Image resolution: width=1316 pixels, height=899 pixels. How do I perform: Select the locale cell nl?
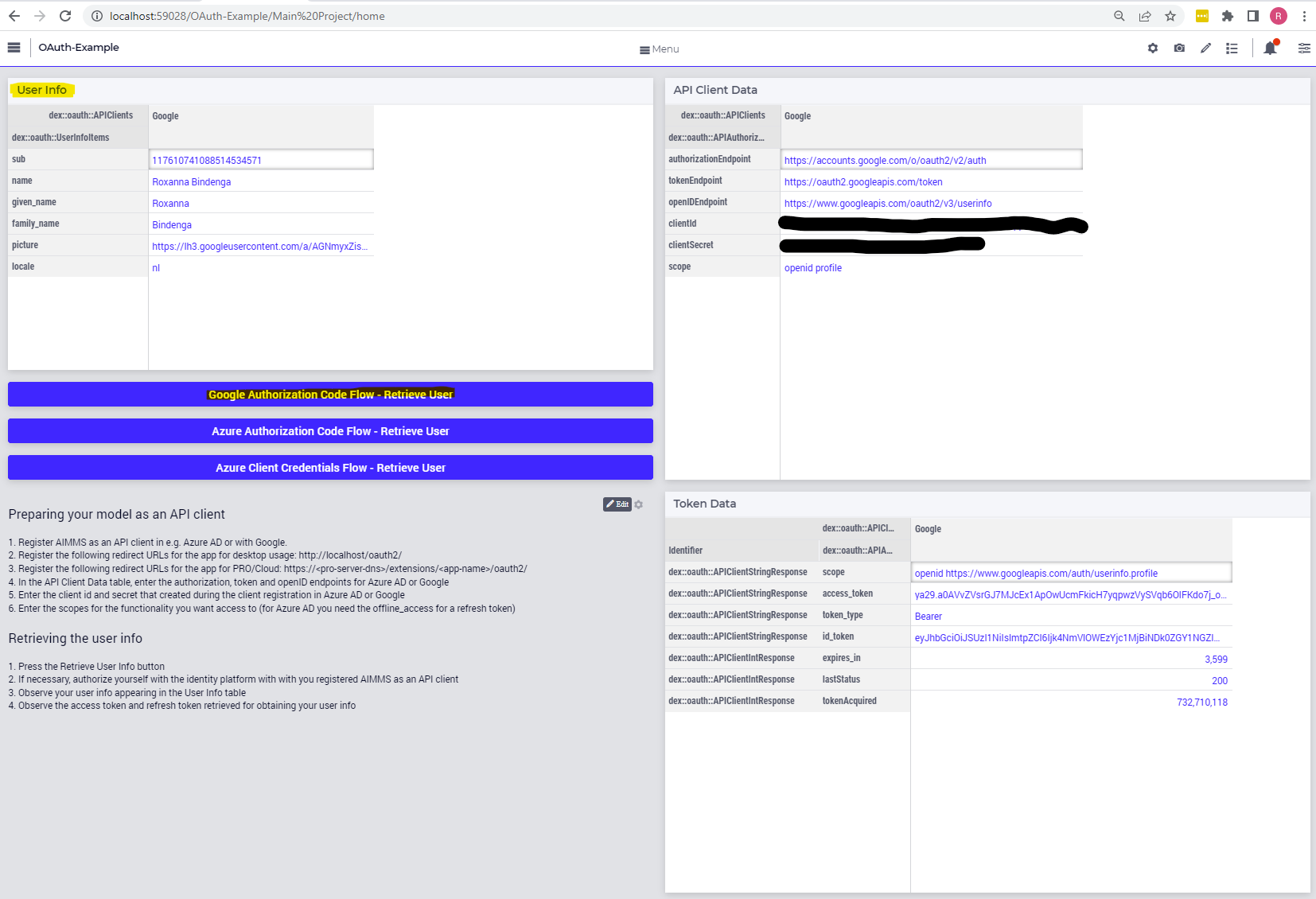click(261, 267)
